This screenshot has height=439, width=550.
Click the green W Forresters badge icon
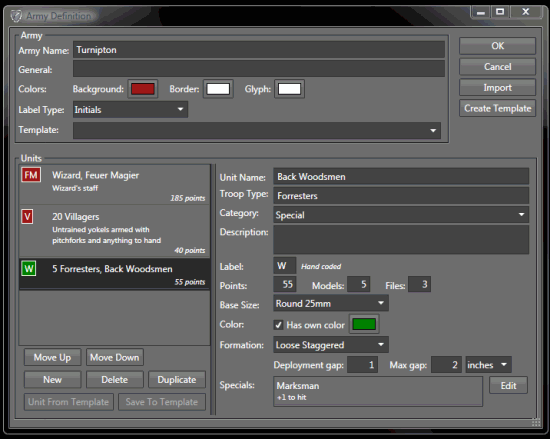29,269
